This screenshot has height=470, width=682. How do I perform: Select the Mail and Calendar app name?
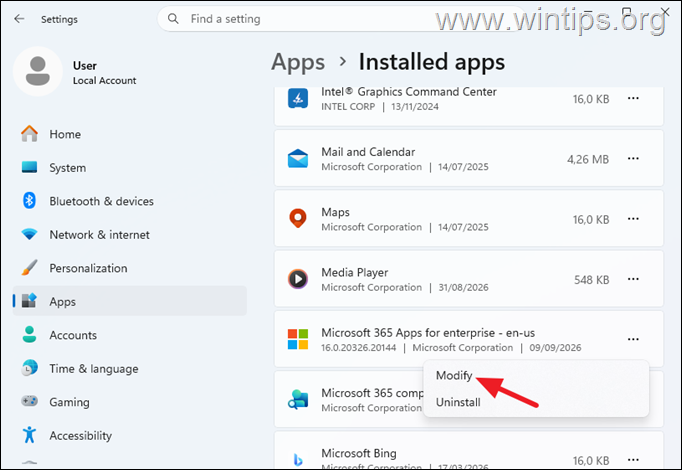(368, 152)
